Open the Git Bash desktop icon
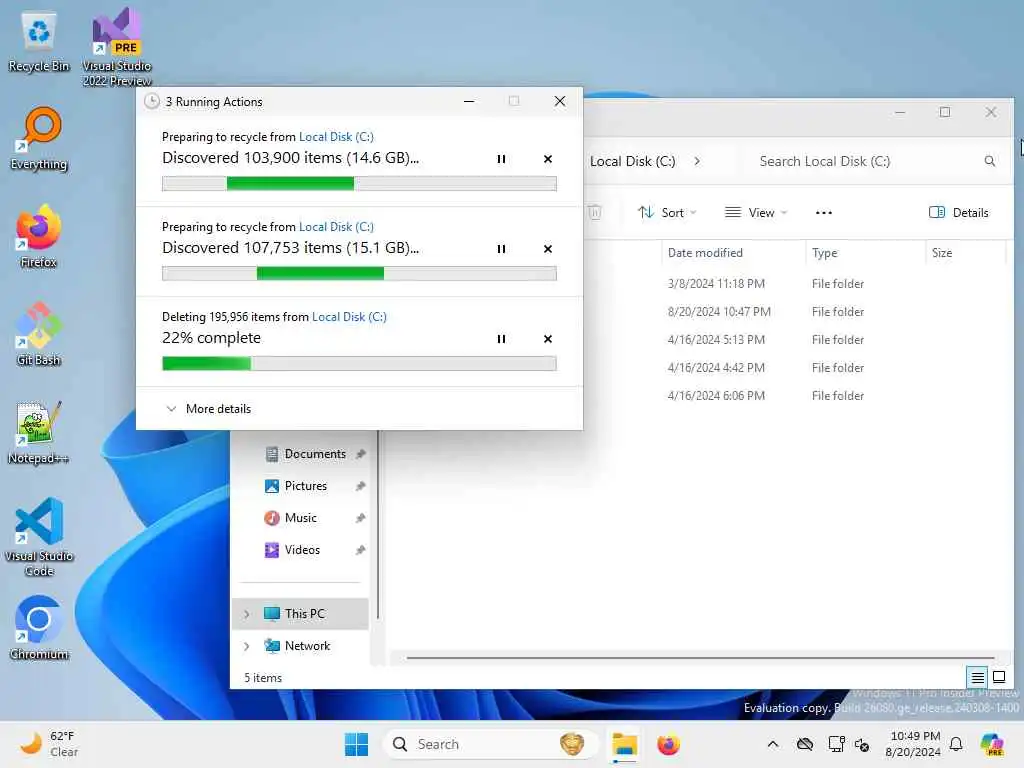1024x768 pixels. point(39,334)
